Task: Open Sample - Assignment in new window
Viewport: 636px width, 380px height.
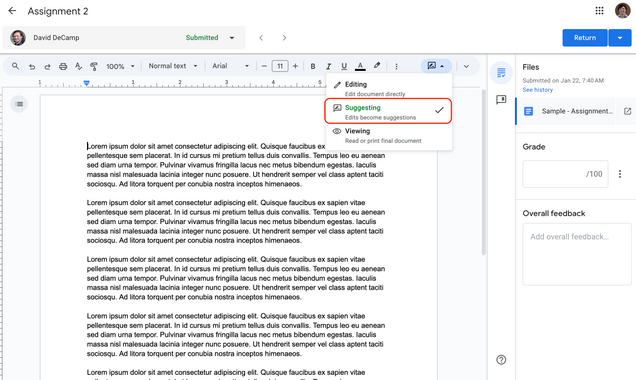Action: click(627, 111)
